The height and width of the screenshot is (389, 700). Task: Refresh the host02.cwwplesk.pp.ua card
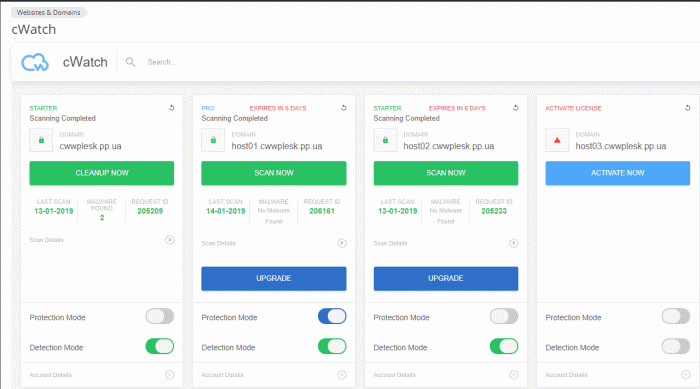pos(515,108)
